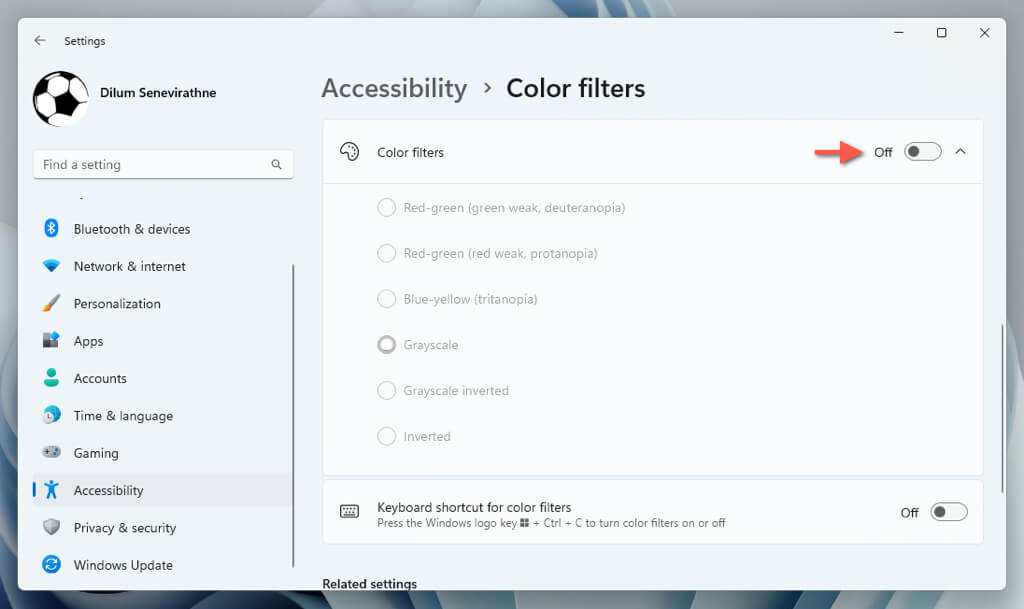Click the Windows Update icon
This screenshot has width=1024, height=609.
pyautogui.click(x=52, y=565)
